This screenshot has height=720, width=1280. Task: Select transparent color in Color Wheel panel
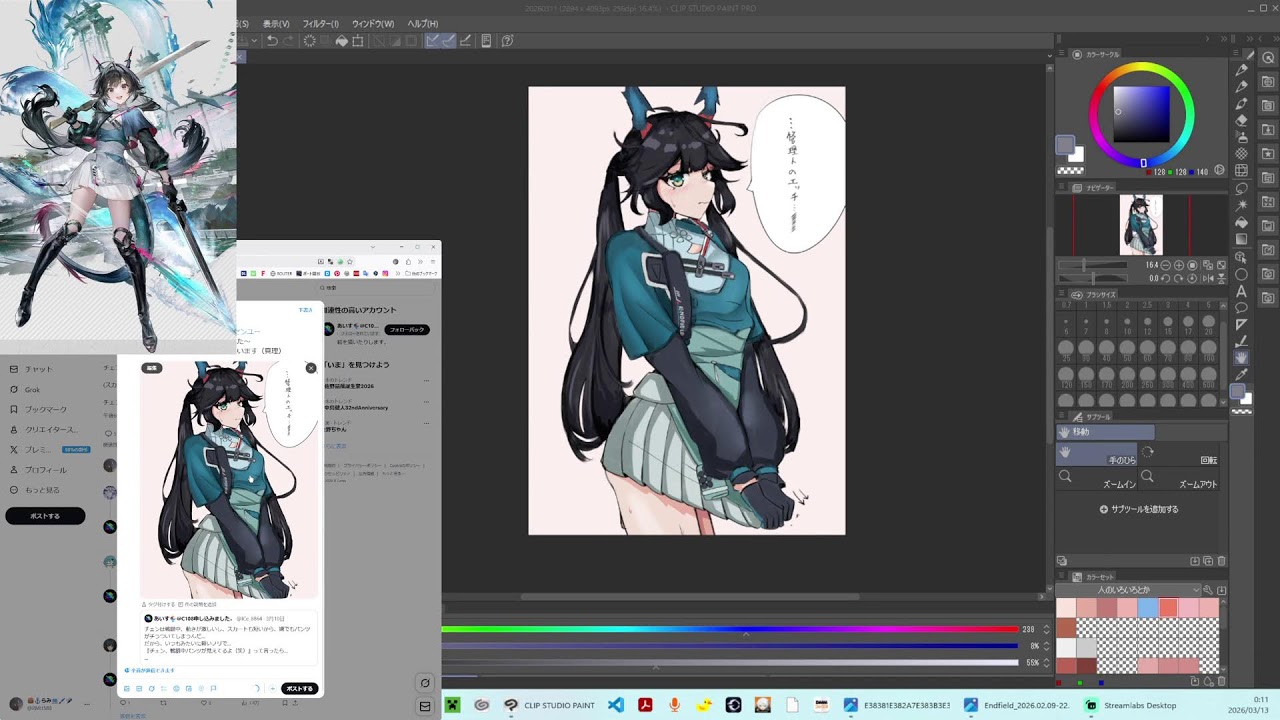click(1070, 170)
